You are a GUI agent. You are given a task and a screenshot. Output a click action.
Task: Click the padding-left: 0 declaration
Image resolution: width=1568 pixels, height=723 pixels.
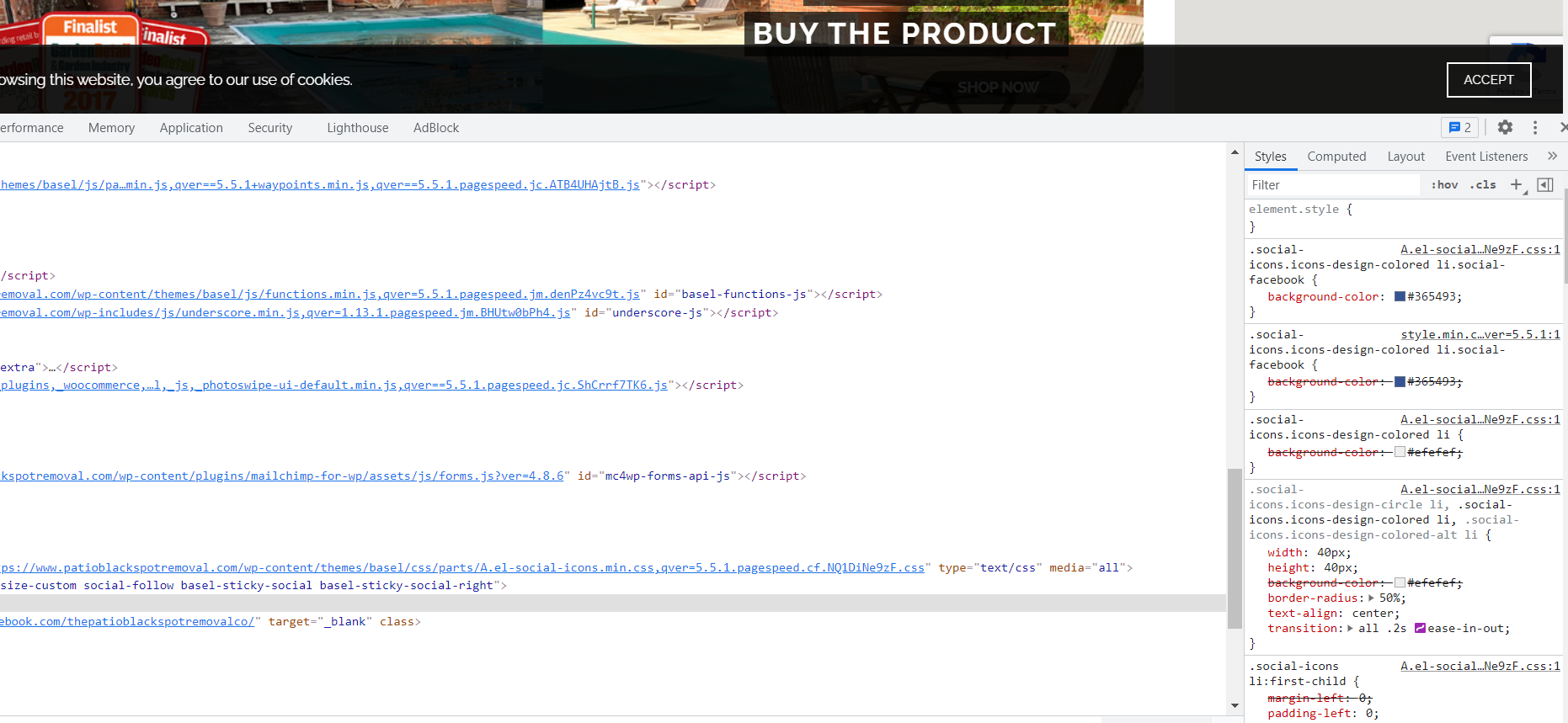[x=1323, y=714]
